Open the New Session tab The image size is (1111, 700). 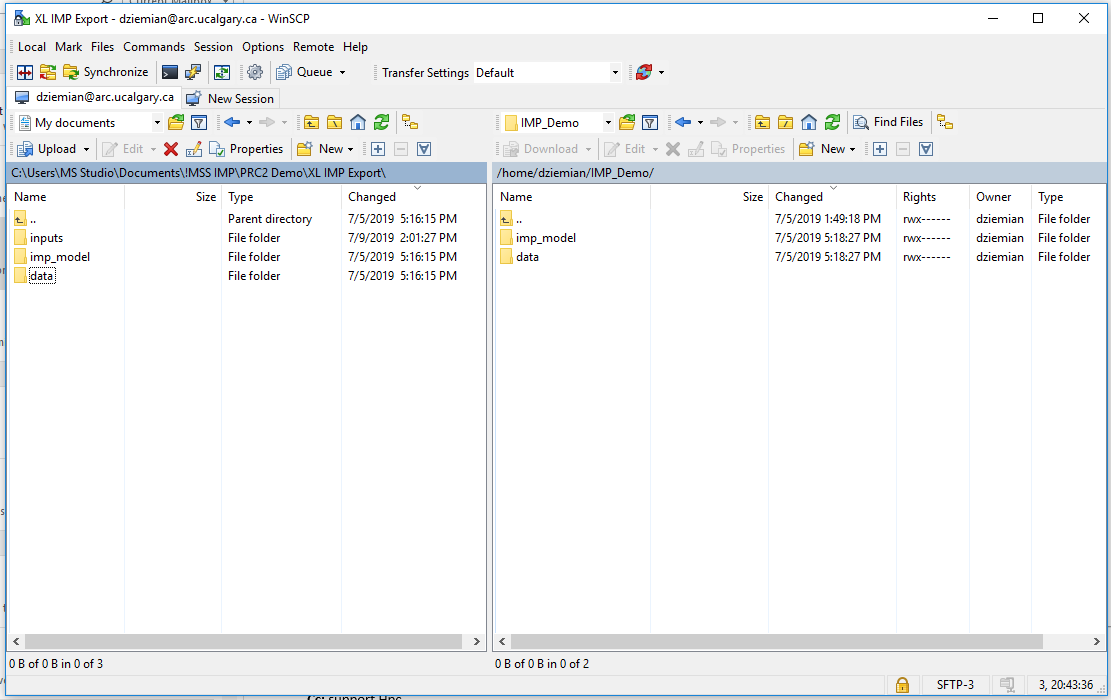coord(230,98)
